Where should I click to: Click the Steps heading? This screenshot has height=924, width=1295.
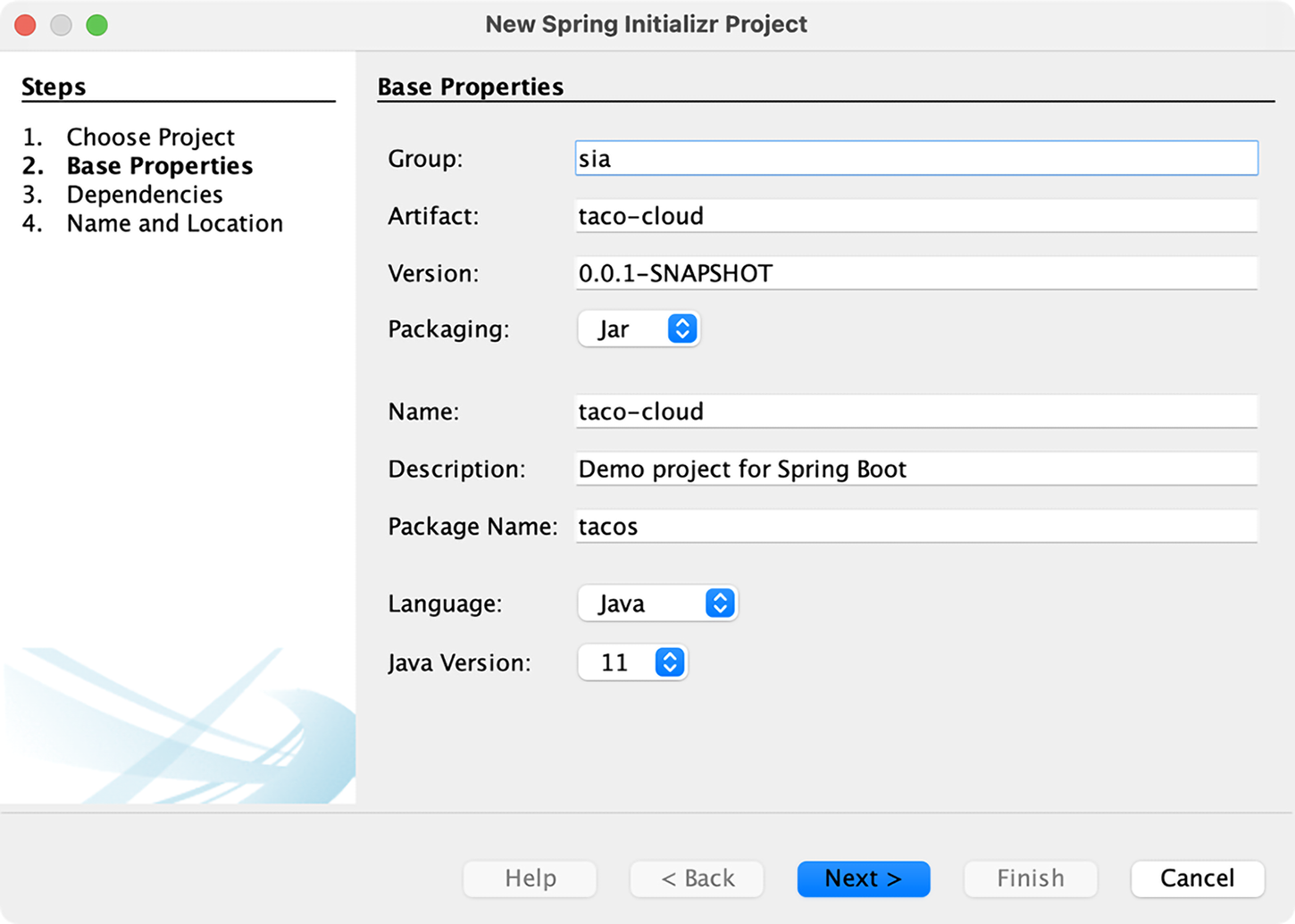[x=54, y=87]
